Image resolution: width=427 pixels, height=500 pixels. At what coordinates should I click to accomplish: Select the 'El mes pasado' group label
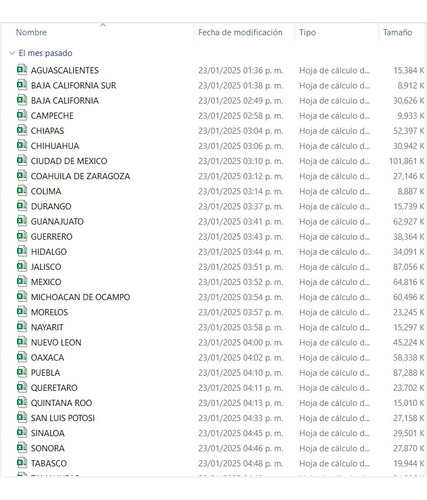pos(45,53)
